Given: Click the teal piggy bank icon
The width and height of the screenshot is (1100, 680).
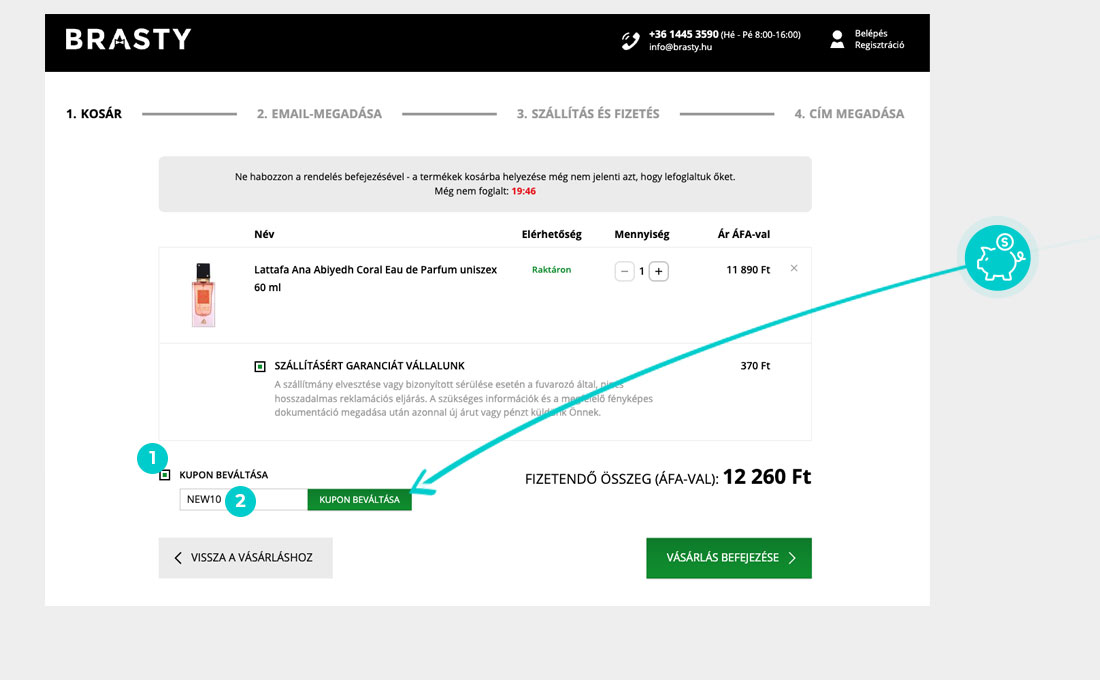Looking at the screenshot, I should tap(997, 257).
